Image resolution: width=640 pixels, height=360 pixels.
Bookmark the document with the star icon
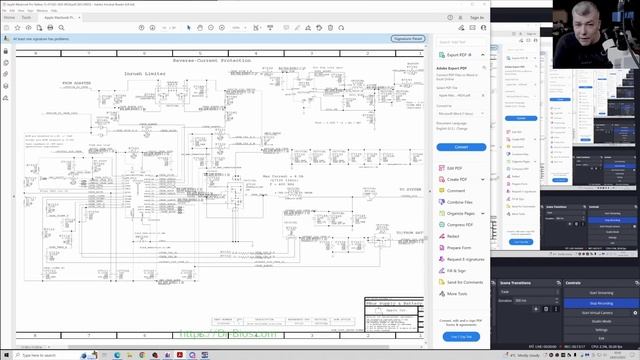(17, 28)
